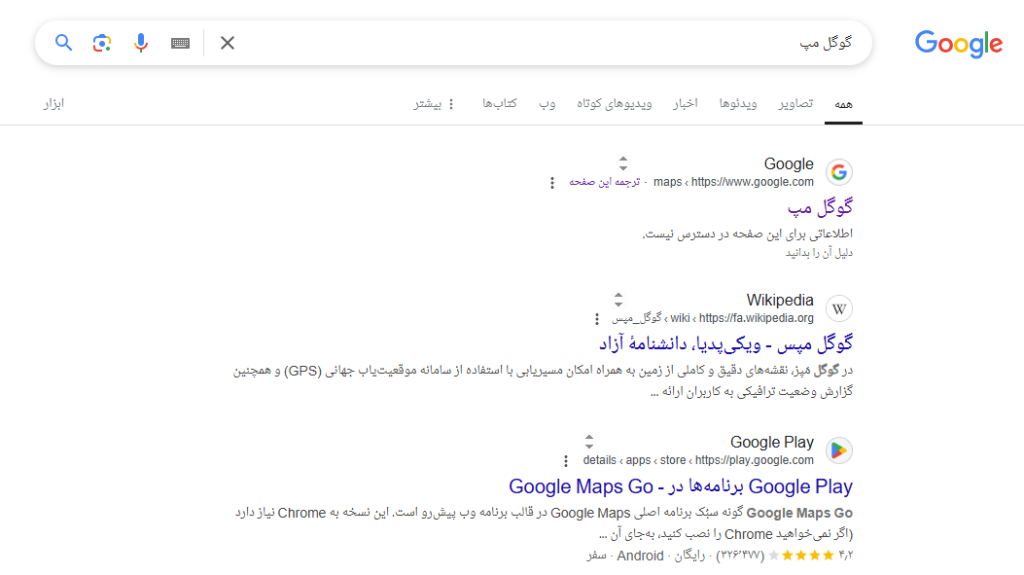Switch to the ویدئوها (Videos) tab
Image resolution: width=1024 pixels, height=575 pixels.
point(738,103)
